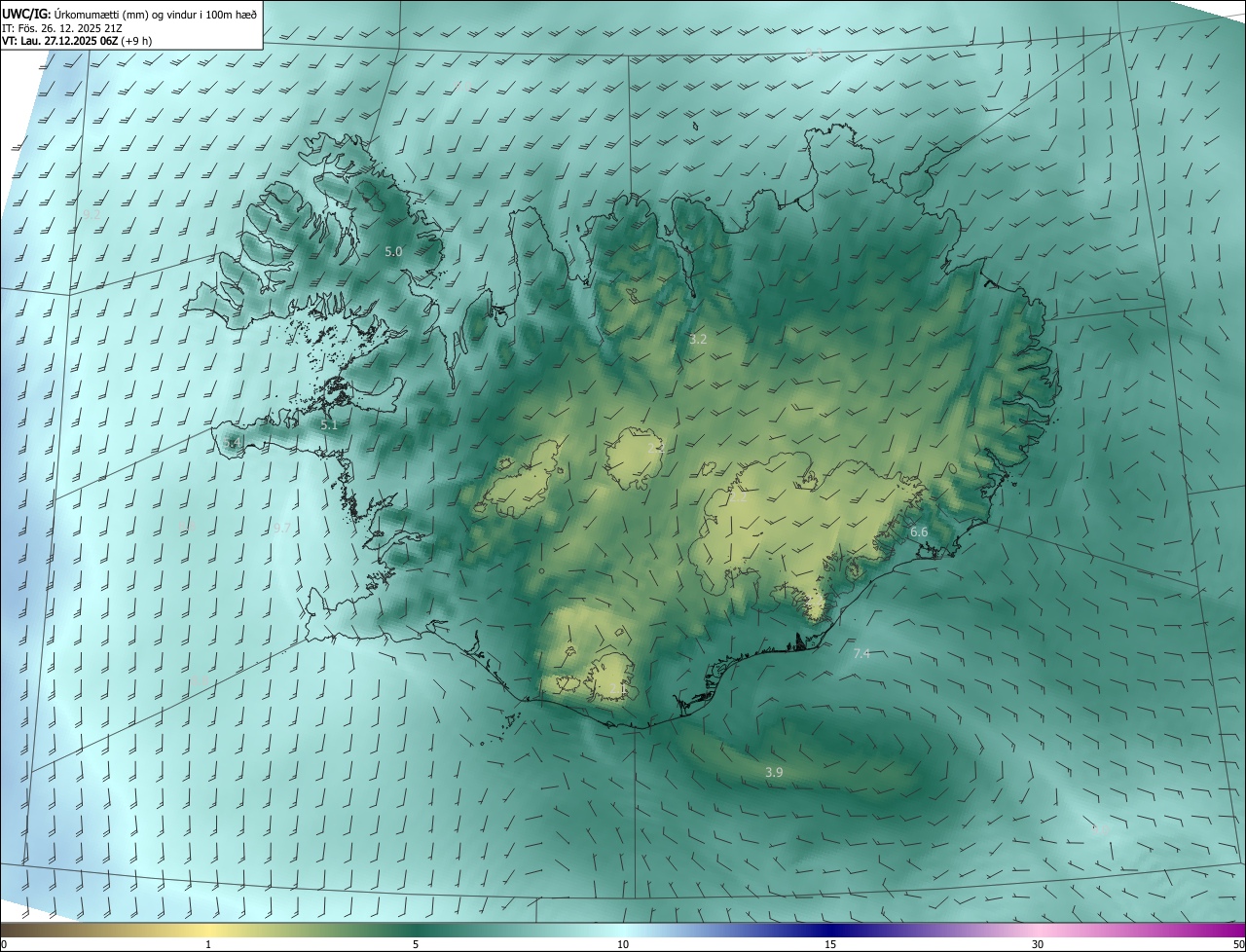Click the valid time line "VT: Lau. 27.12.2025 06Z (+9 h)"
The height and width of the screenshot is (952, 1246).
[77, 41]
